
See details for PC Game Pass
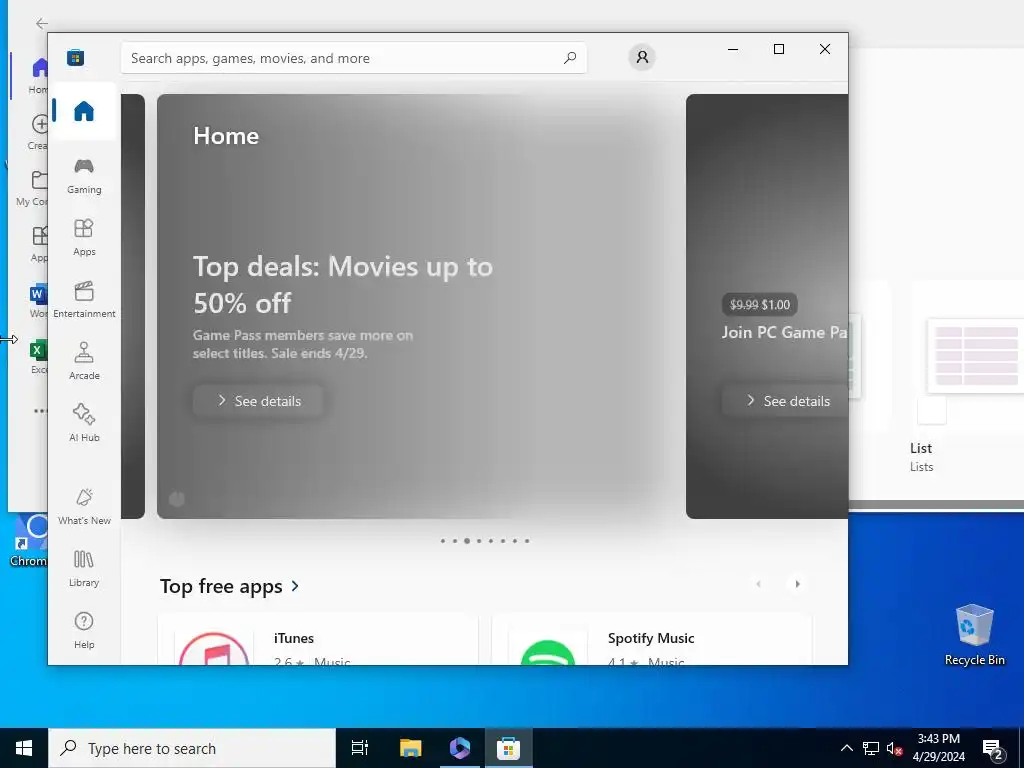point(785,401)
